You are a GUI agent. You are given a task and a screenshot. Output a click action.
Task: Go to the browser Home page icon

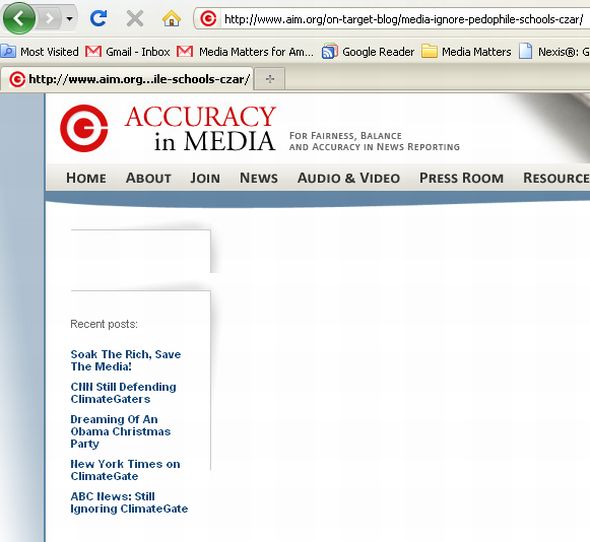coord(171,18)
